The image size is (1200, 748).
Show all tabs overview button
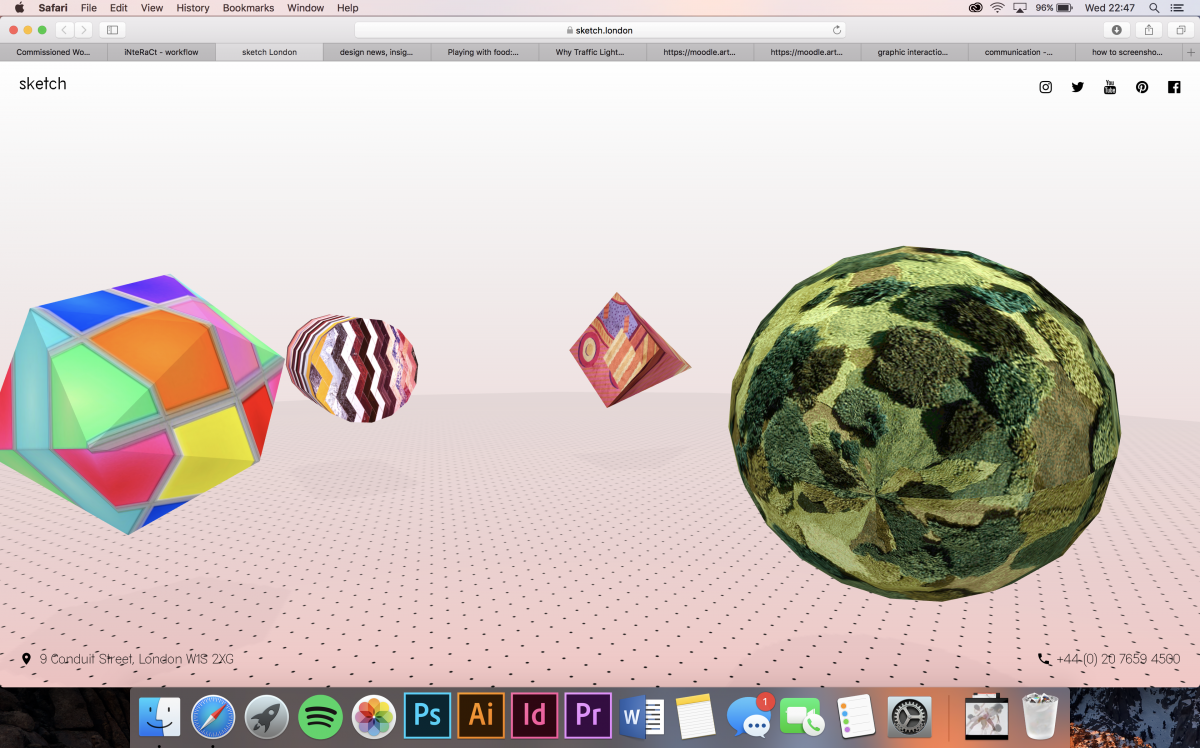(x=1180, y=30)
